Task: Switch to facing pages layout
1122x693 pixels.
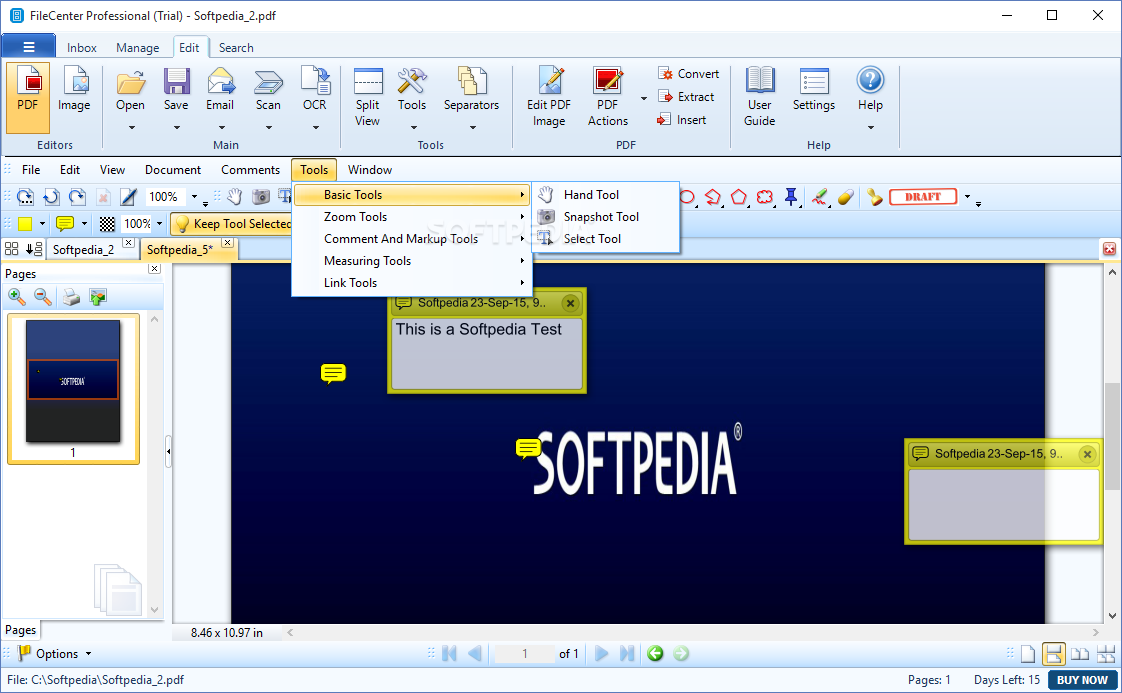Action: pos(1080,654)
